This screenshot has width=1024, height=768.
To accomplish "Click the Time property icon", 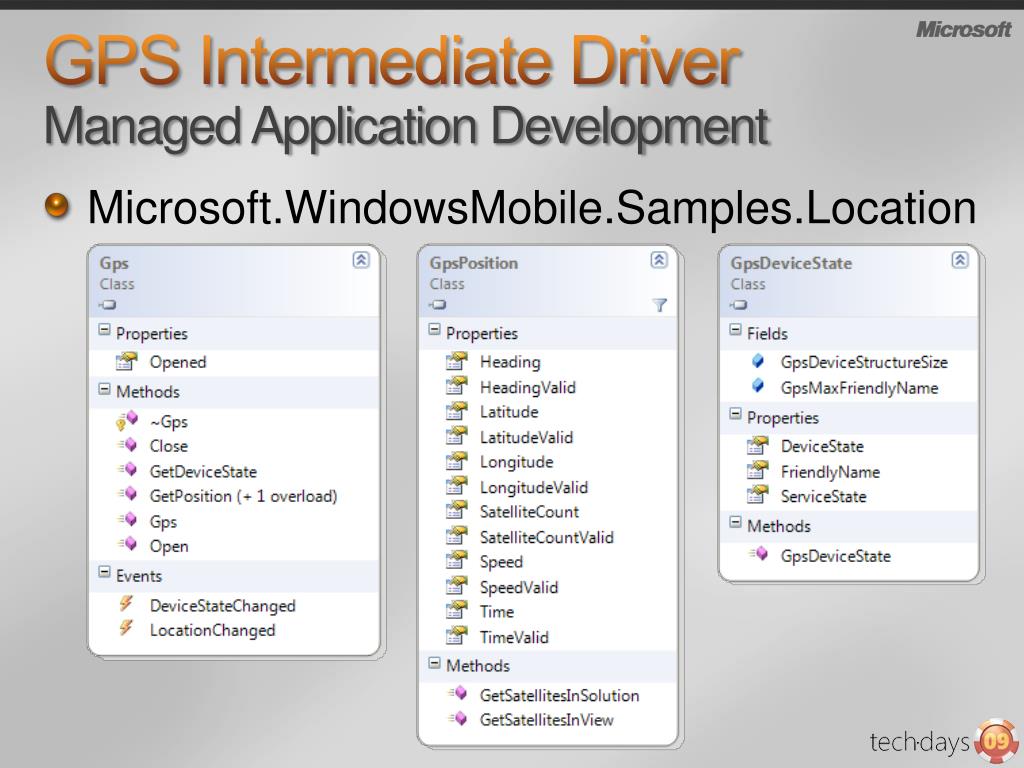I will coord(457,611).
